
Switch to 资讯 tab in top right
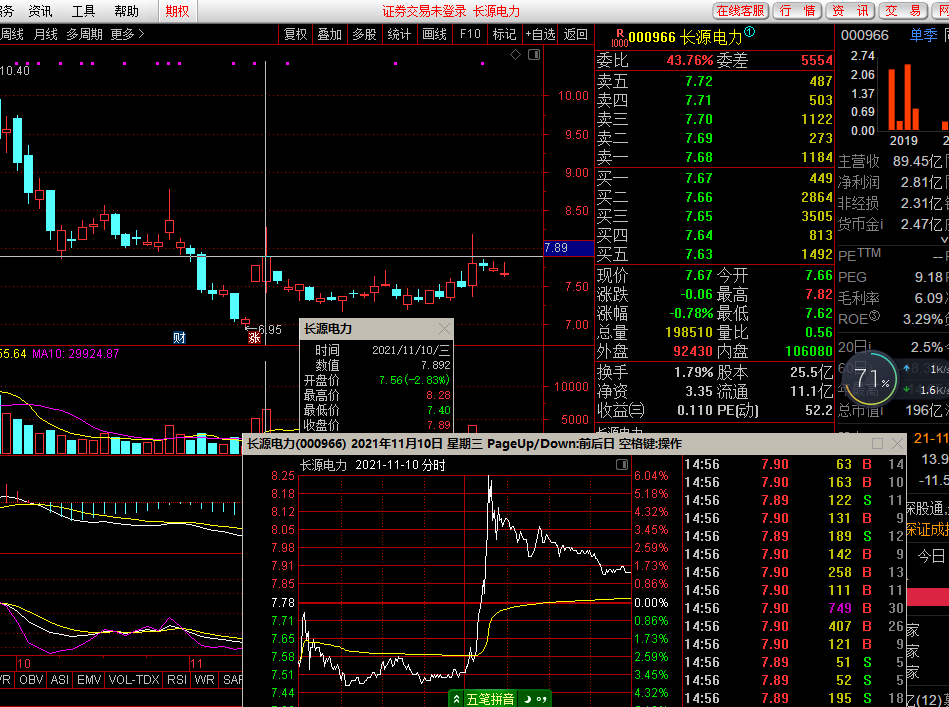[850, 11]
